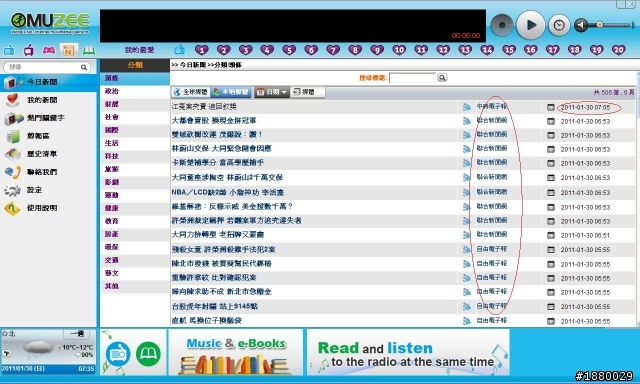Switch to the 本地媒體 tab

coord(231,92)
